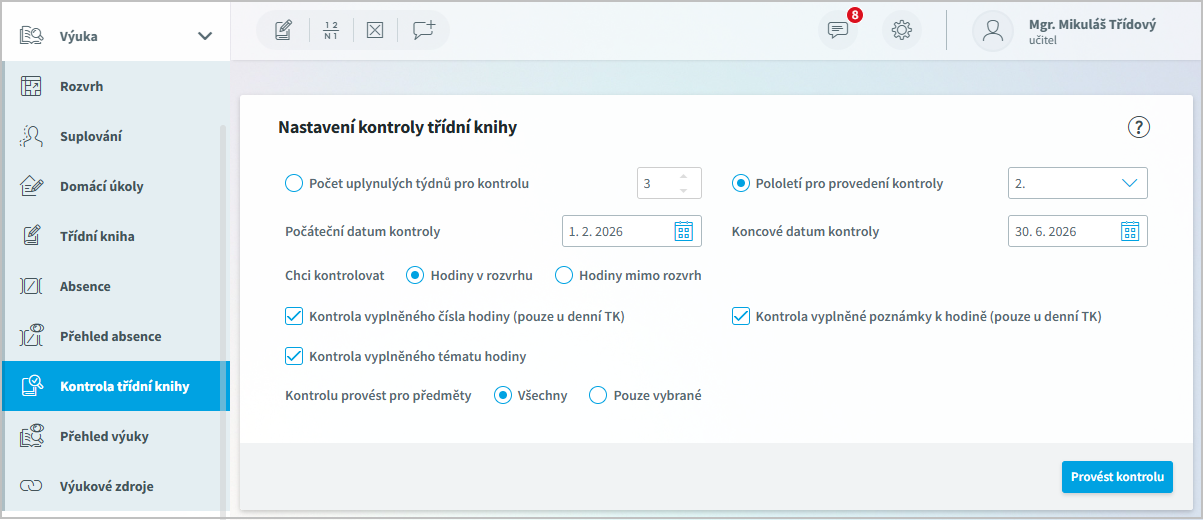
Task: Click the crossed box toolbar icon
Action: point(375,30)
